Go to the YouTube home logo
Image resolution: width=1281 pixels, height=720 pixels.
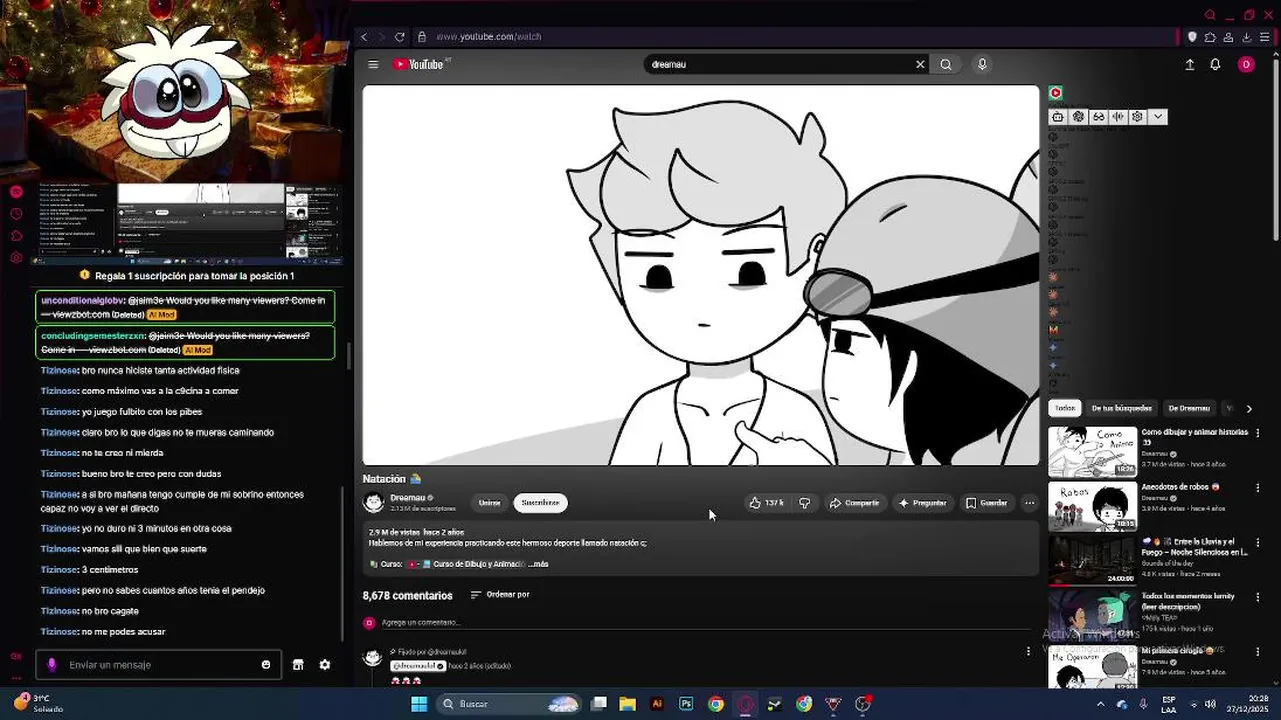point(420,64)
